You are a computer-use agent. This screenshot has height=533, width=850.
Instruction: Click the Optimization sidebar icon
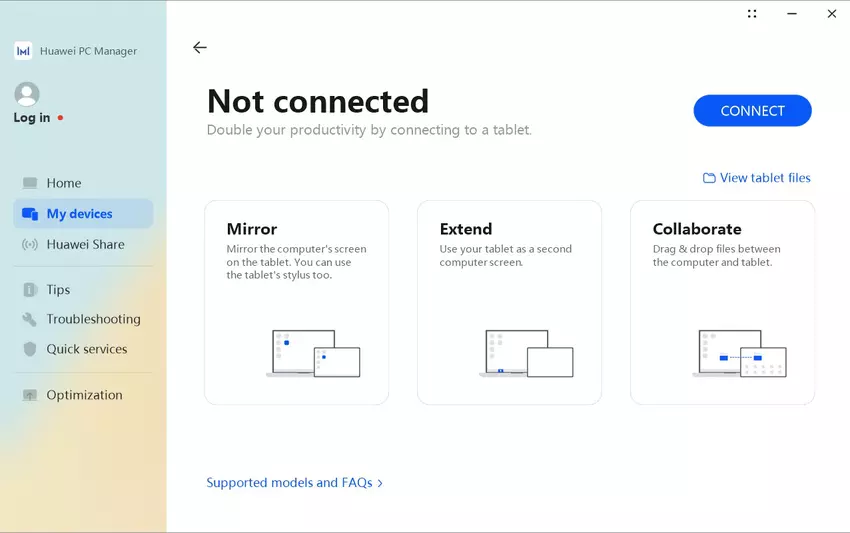click(30, 396)
